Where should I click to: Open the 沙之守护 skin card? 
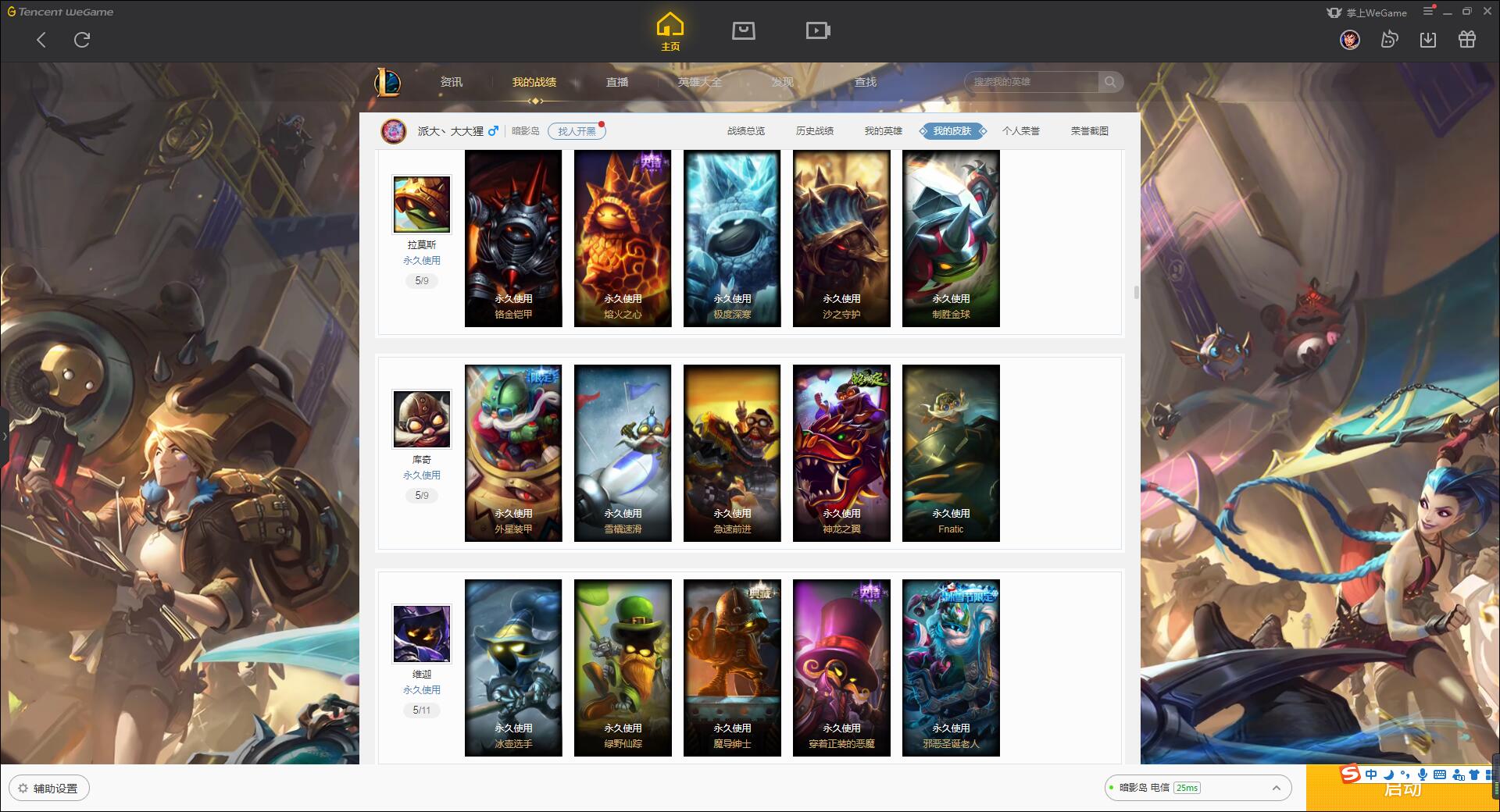[841, 238]
